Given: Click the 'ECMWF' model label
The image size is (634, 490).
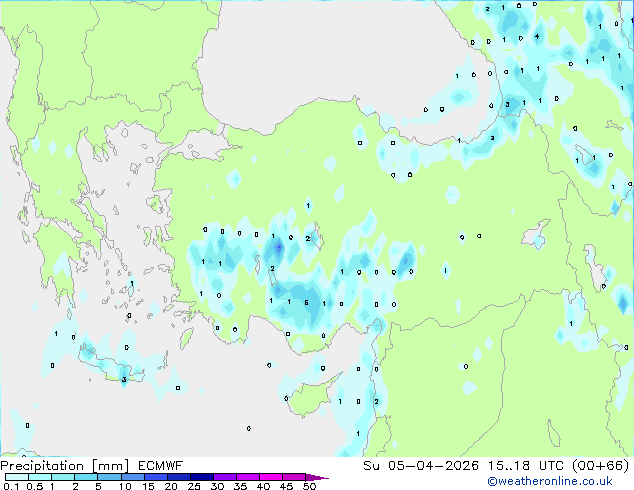Looking at the screenshot, I should tap(161, 466).
